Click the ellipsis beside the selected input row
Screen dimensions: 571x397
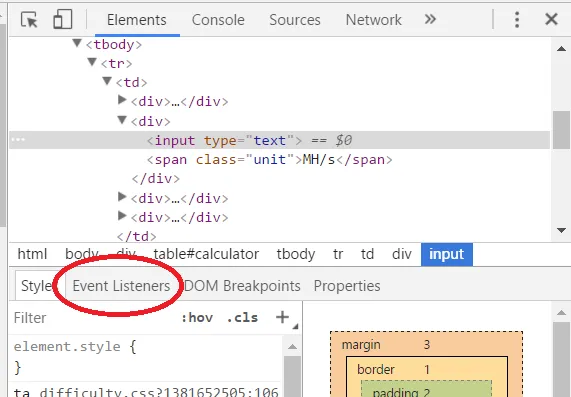point(18,139)
